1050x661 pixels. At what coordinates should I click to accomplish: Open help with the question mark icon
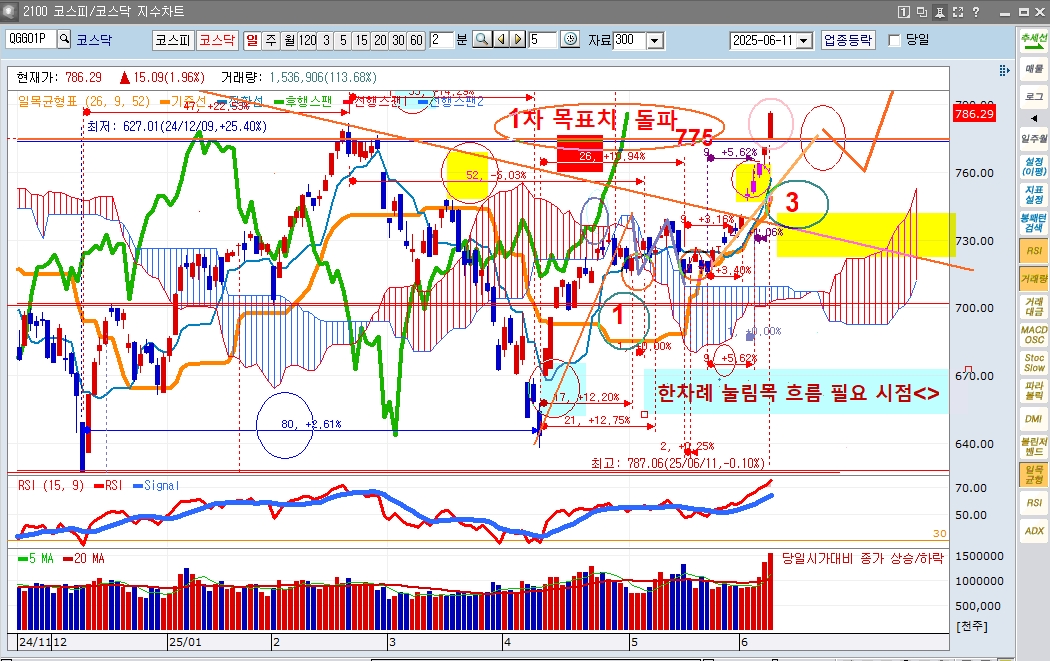[976, 11]
